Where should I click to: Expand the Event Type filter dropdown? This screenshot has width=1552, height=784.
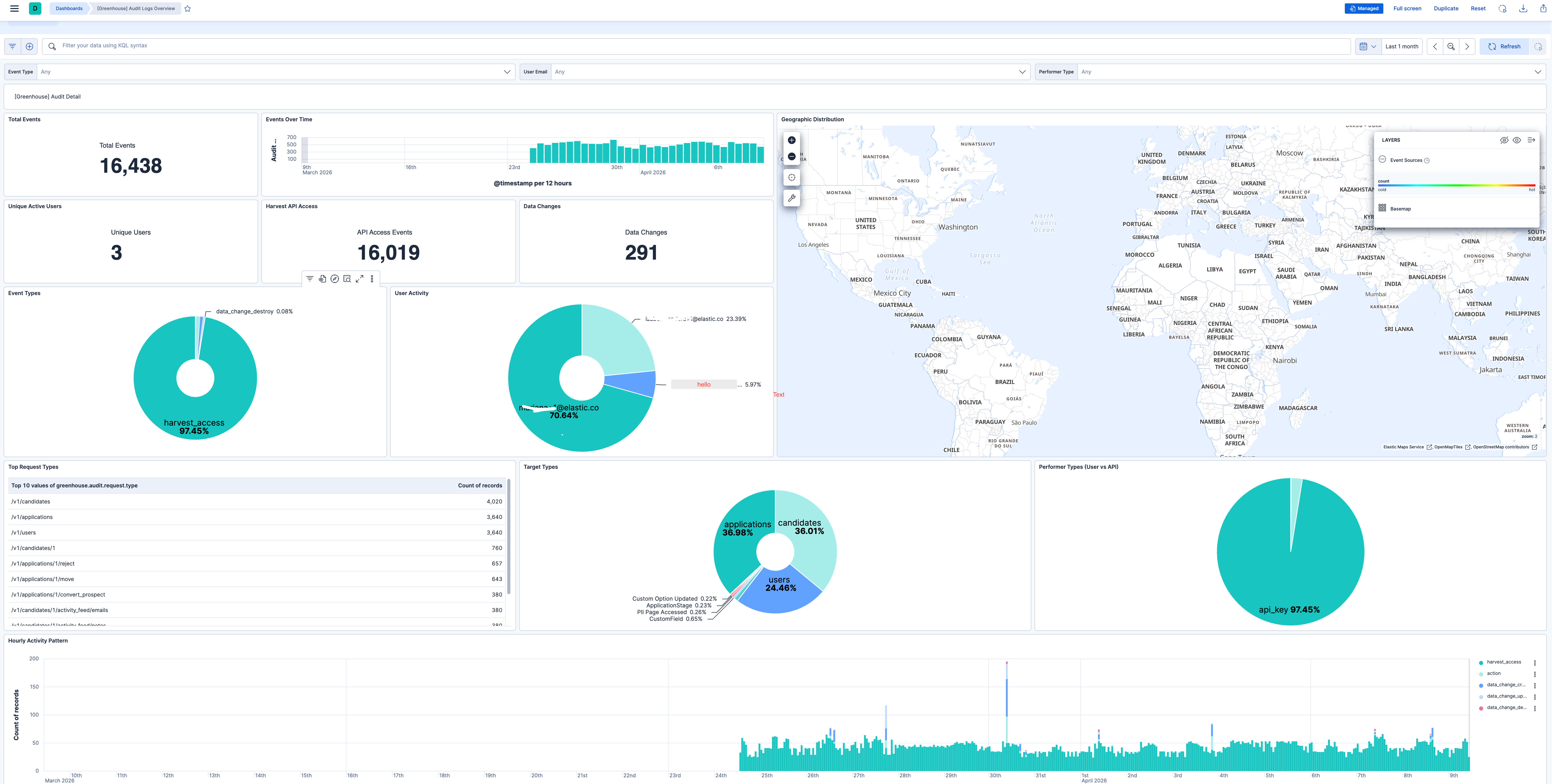click(507, 72)
